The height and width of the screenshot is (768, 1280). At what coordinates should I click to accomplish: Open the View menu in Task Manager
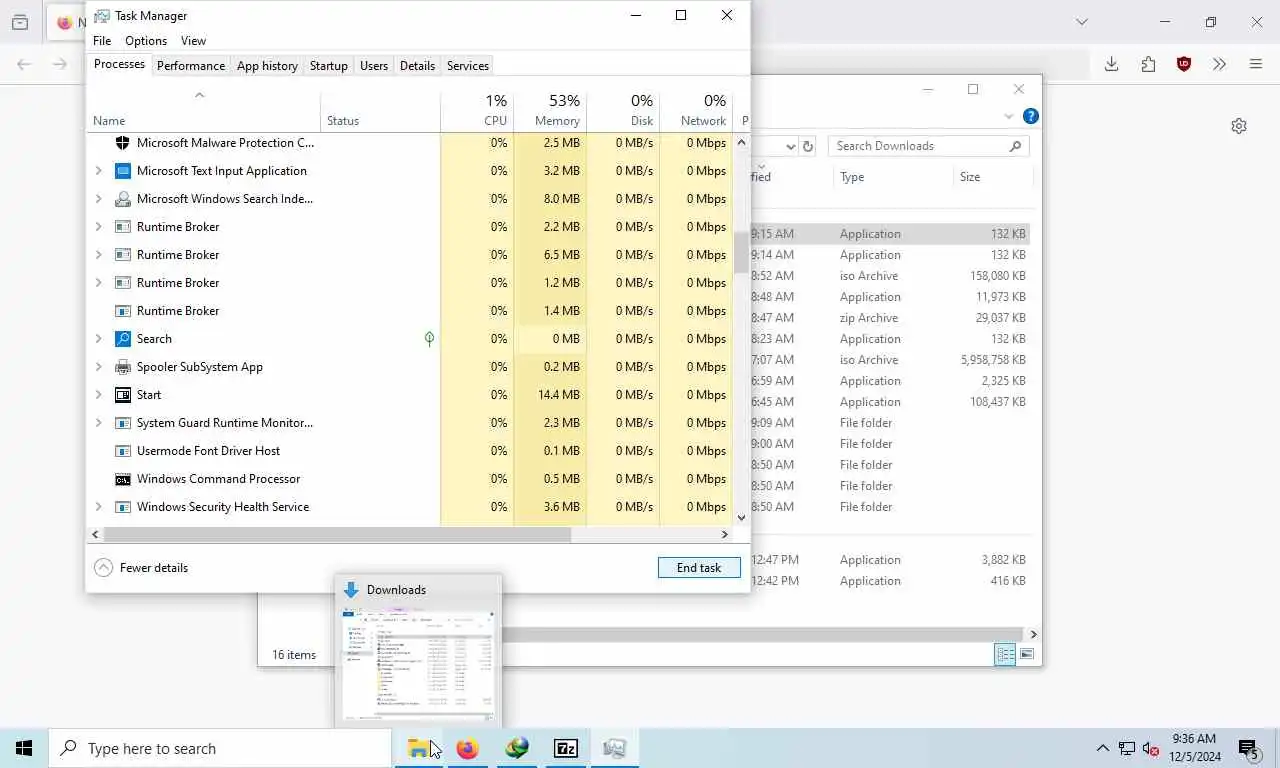(x=193, y=41)
